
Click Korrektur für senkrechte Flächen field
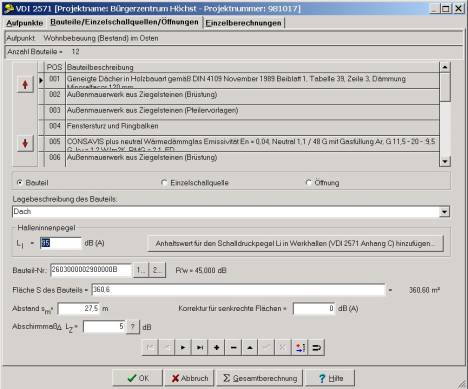[x=314, y=309]
